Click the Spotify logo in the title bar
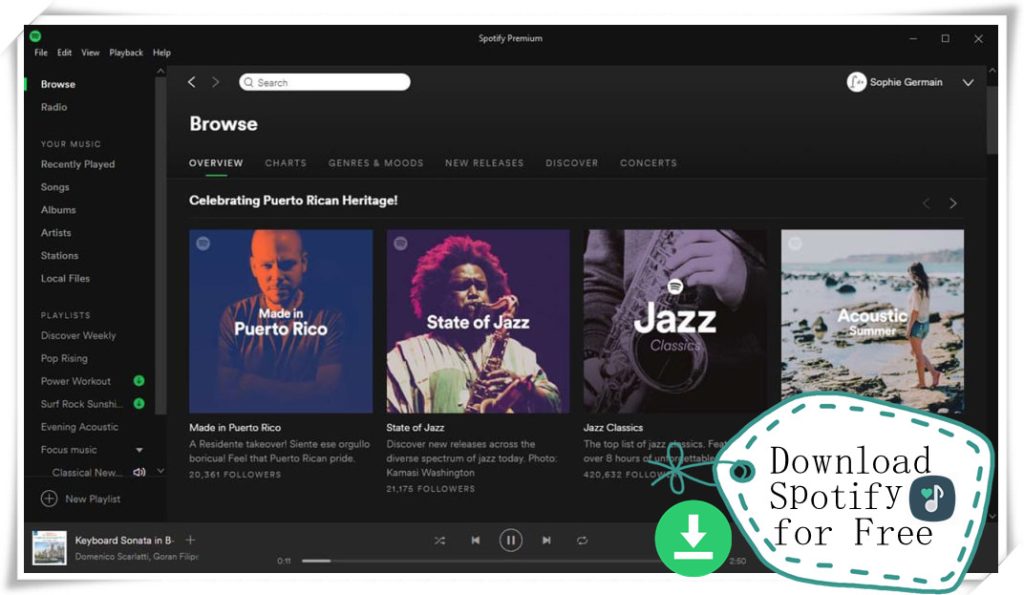 pos(35,36)
